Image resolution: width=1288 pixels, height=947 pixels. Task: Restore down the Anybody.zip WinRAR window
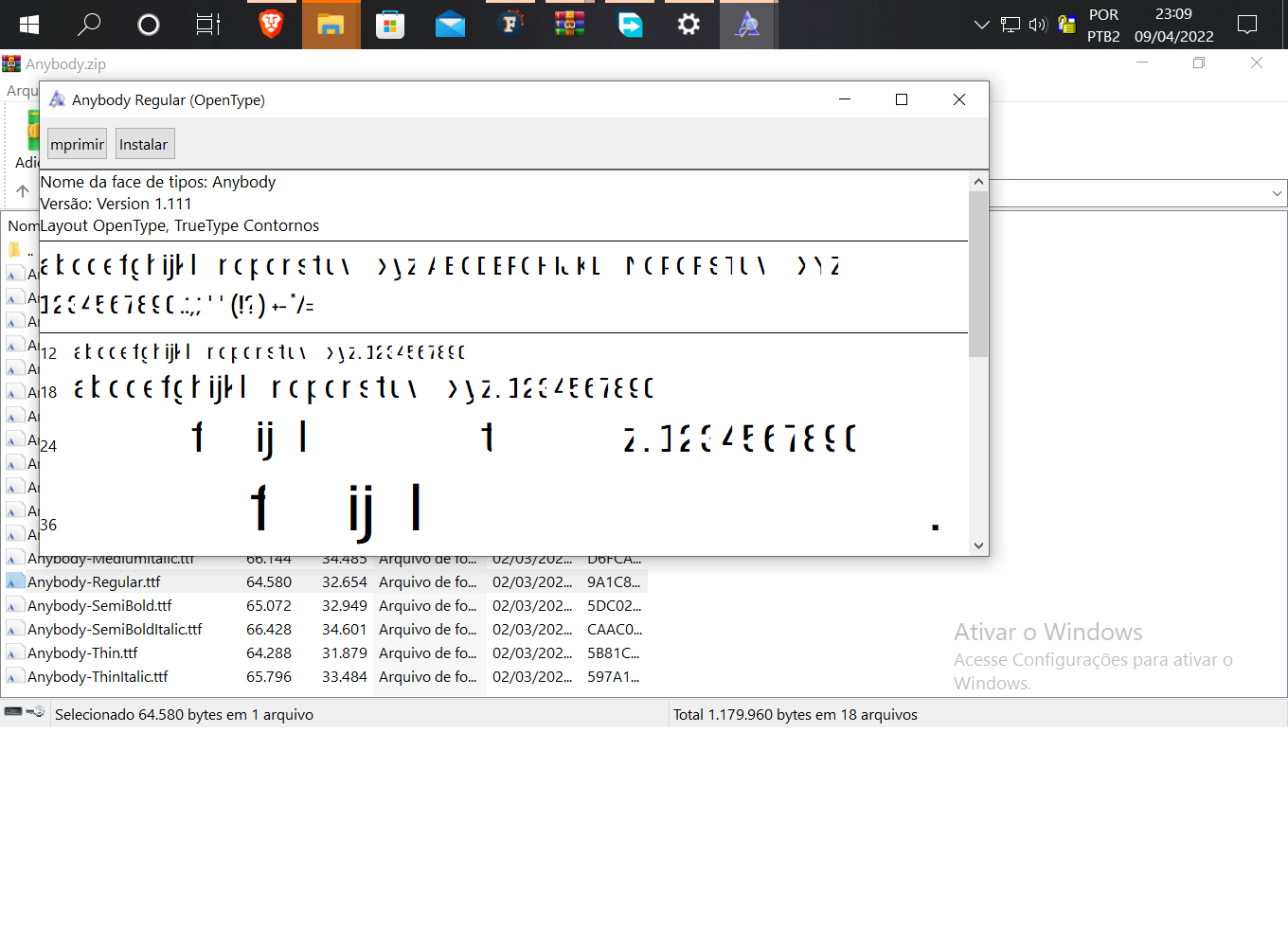point(1199,63)
